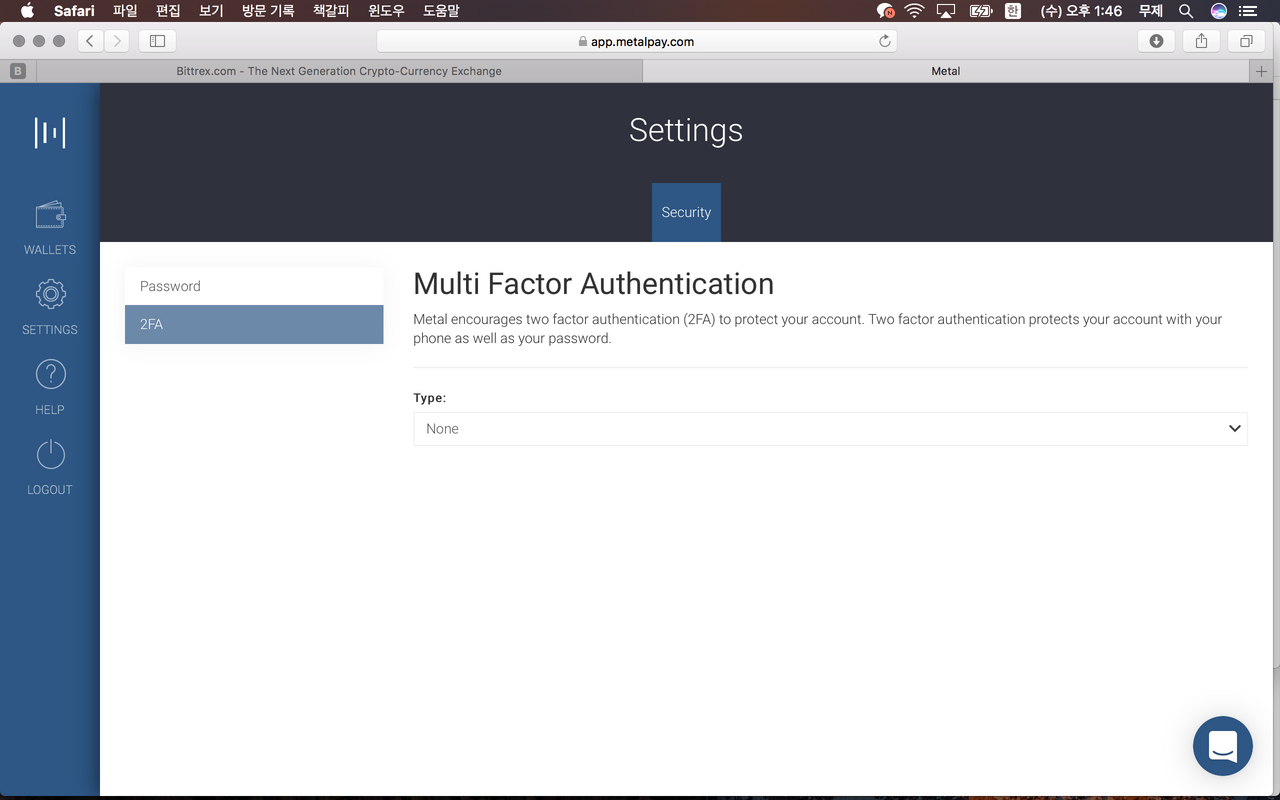Click the Safari share button
The height and width of the screenshot is (800, 1280).
(1201, 41)
